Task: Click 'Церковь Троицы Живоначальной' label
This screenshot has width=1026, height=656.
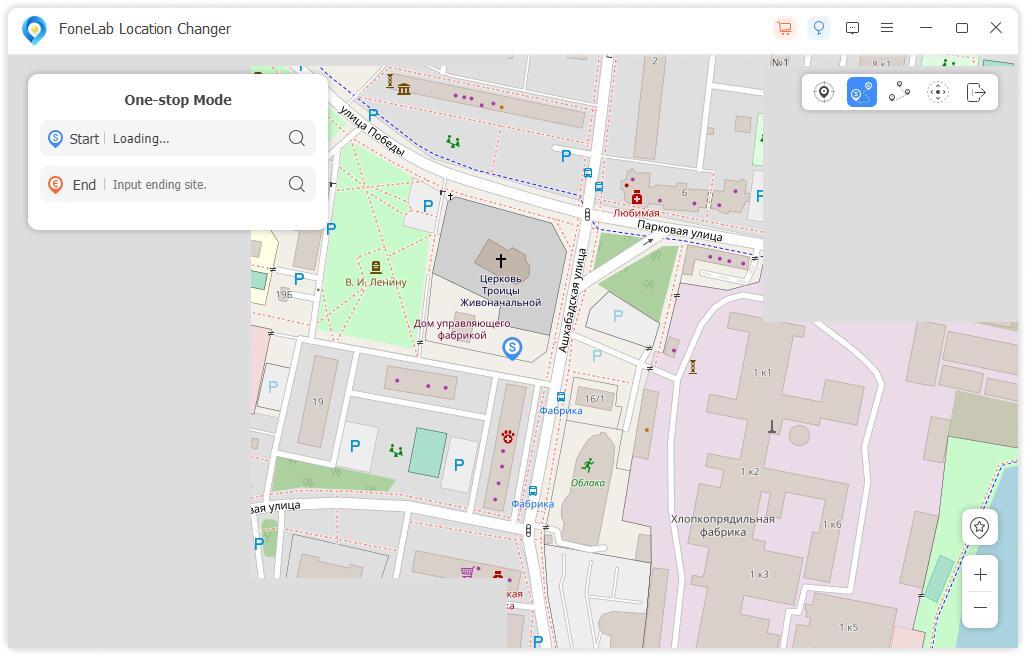Action: 501,290
